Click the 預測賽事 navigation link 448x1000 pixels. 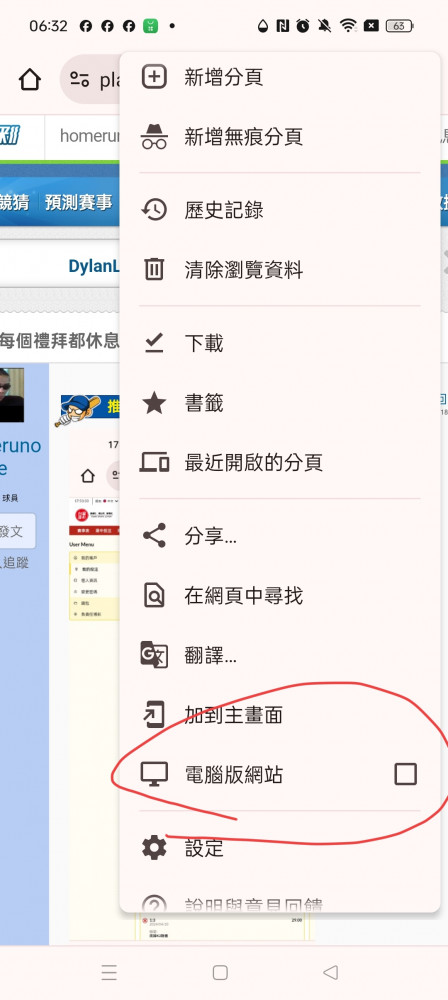[78, 202]
